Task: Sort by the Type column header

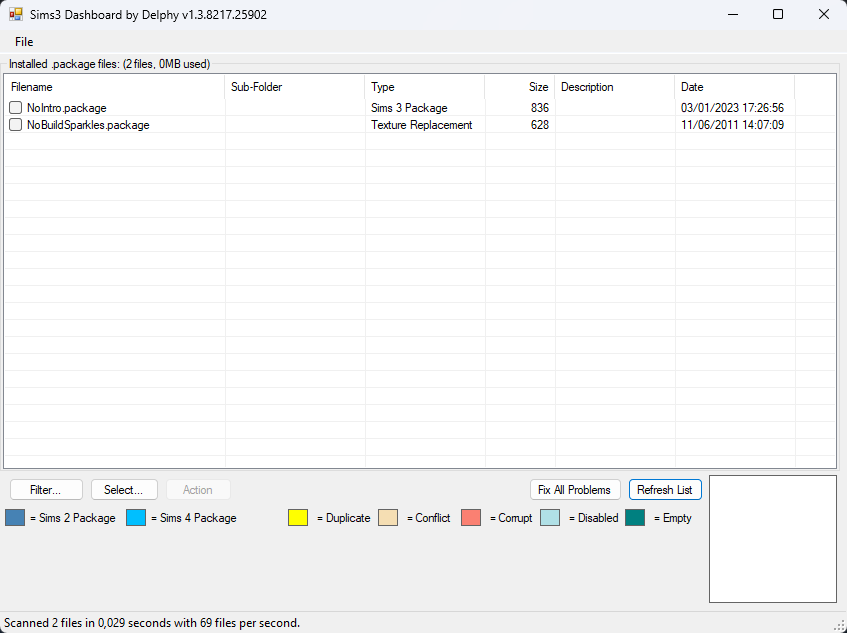Action: (x=425, y=87)
